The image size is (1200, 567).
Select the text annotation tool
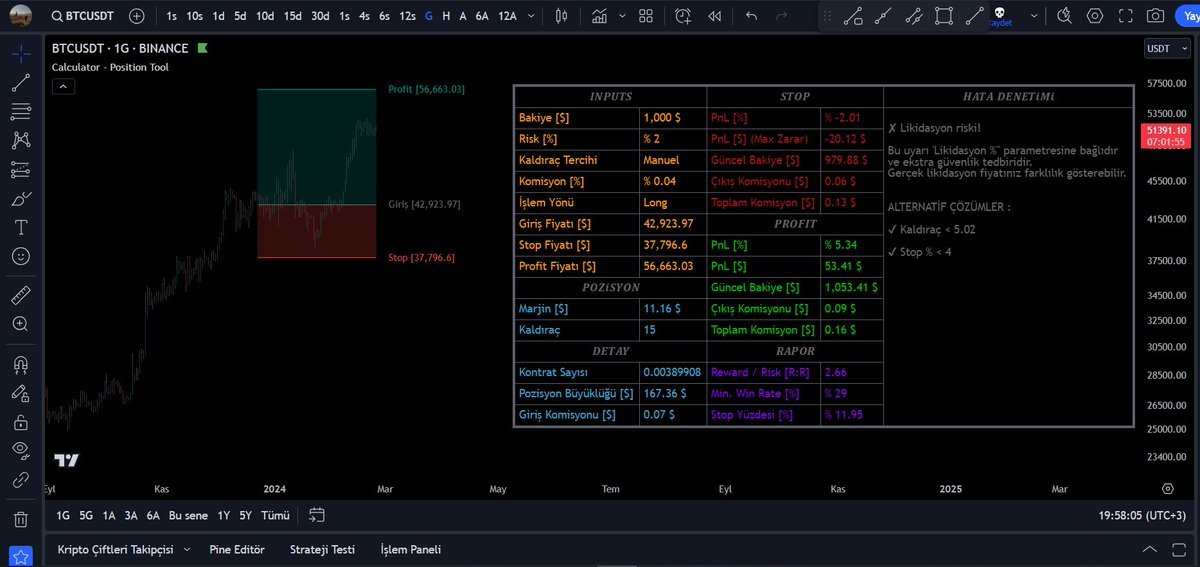point(20,227)
